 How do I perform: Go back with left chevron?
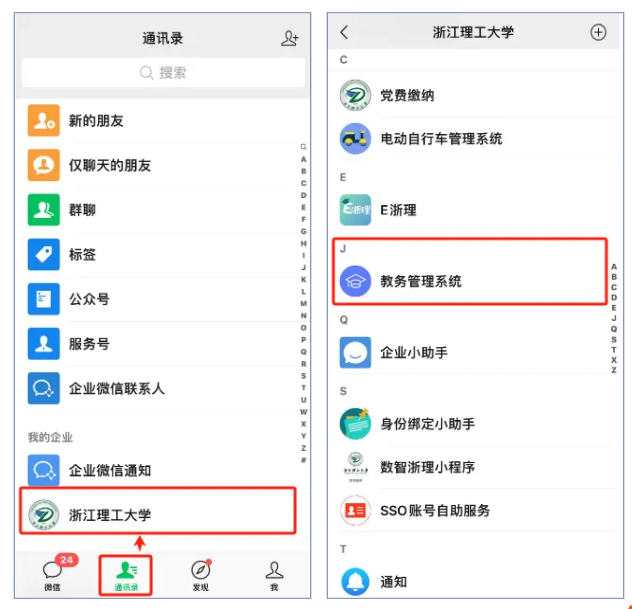coord(344,32)
